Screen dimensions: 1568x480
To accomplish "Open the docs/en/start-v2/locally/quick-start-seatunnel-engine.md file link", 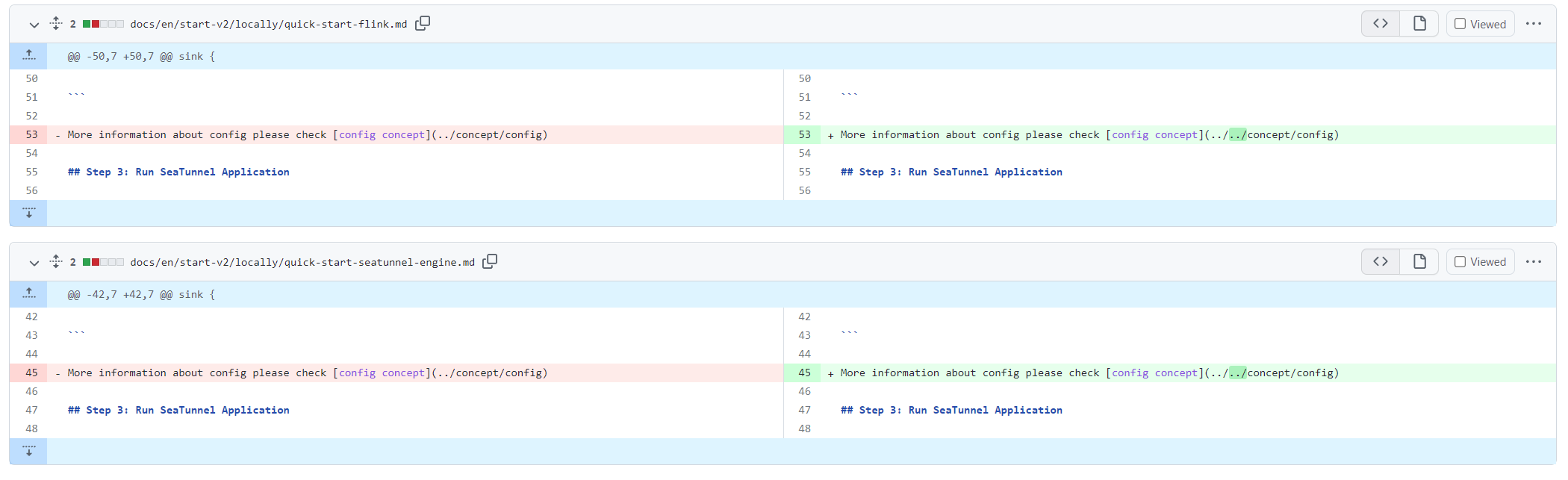I will pyautogui.click(x=302, y=262).
